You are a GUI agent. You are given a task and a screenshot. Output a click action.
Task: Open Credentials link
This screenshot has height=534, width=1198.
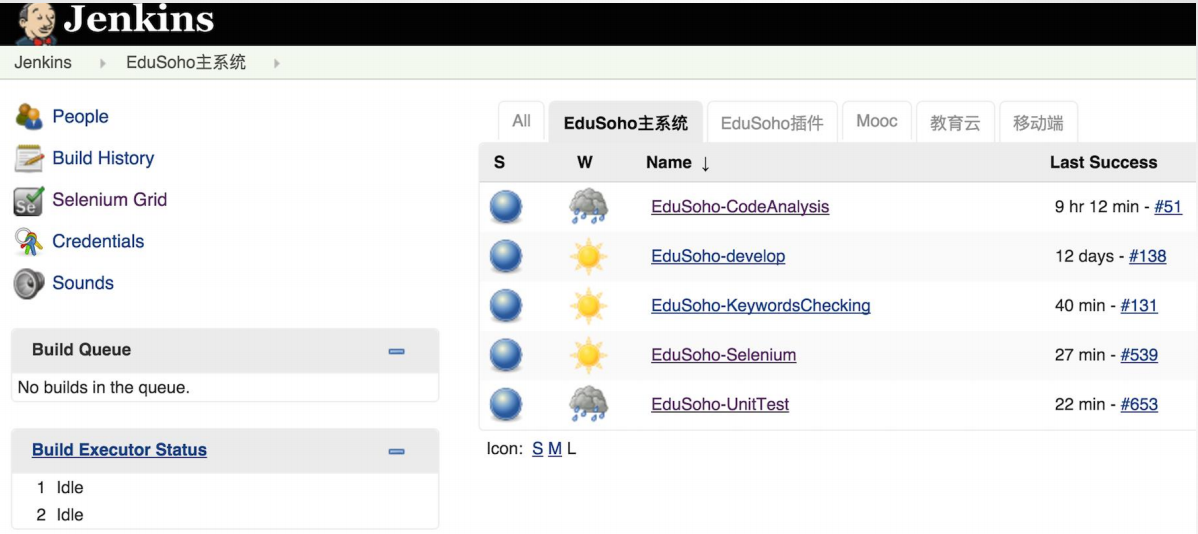tap(98, 241)
